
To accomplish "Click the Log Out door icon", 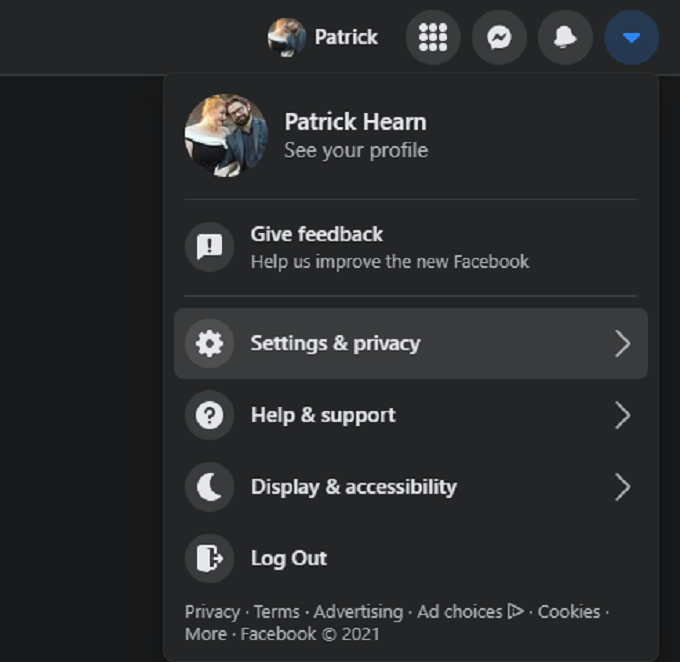I will tap(209, 558).
